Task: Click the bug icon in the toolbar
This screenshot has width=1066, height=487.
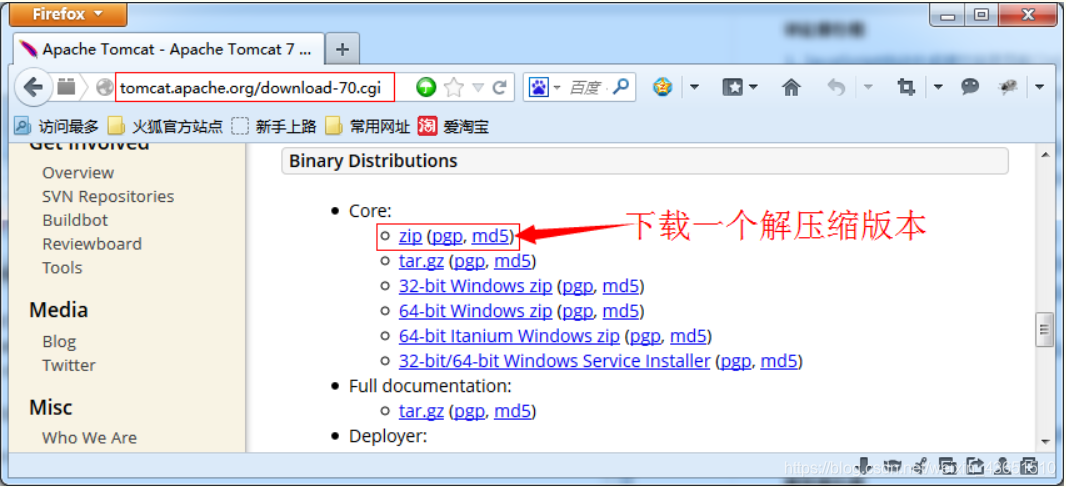Action: tap(1008, 86)
